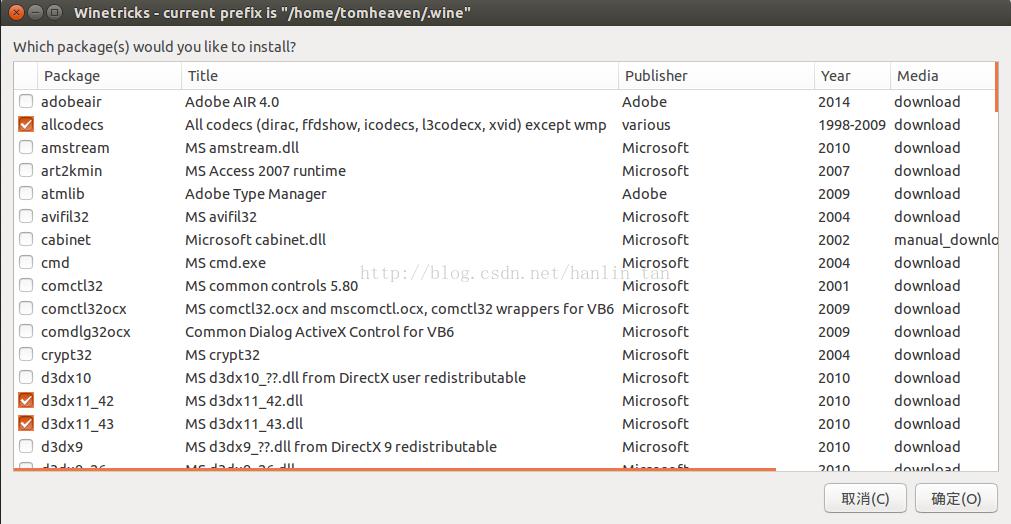
Task: Check the cabinet package checkbox
Action: coord(26,240)
